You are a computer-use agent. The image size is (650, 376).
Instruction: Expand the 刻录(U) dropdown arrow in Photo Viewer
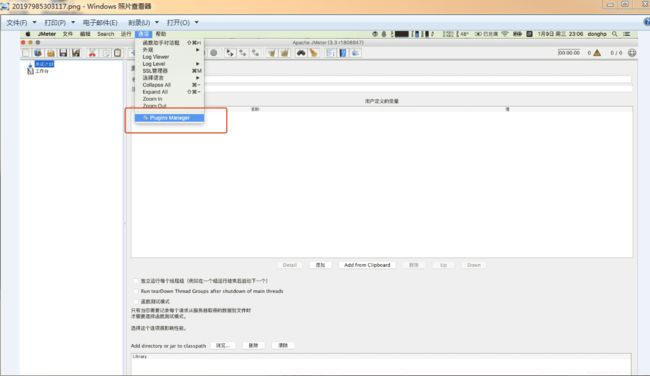click(157, 22)
